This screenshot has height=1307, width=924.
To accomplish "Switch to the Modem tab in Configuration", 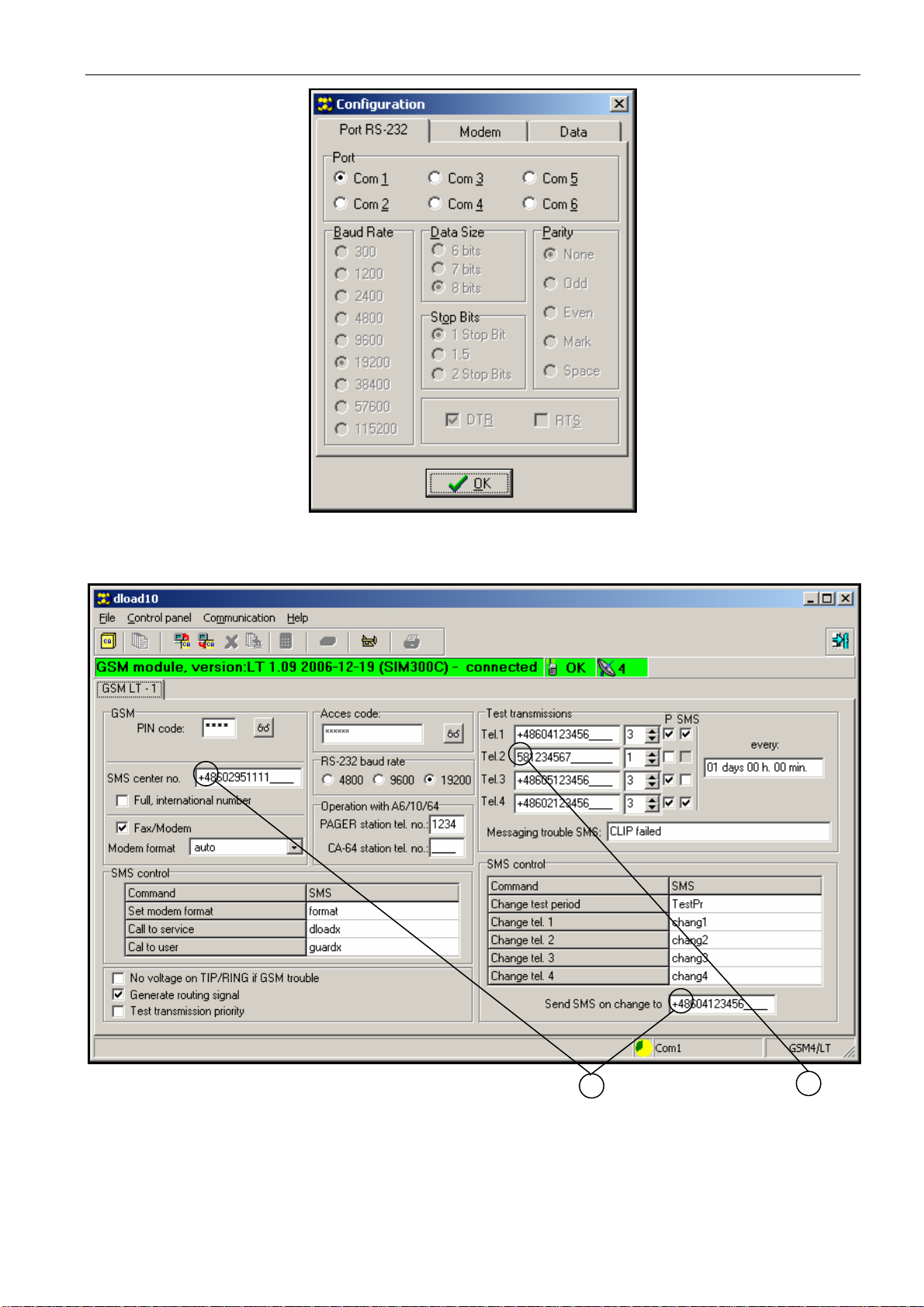I will point(479,132).
